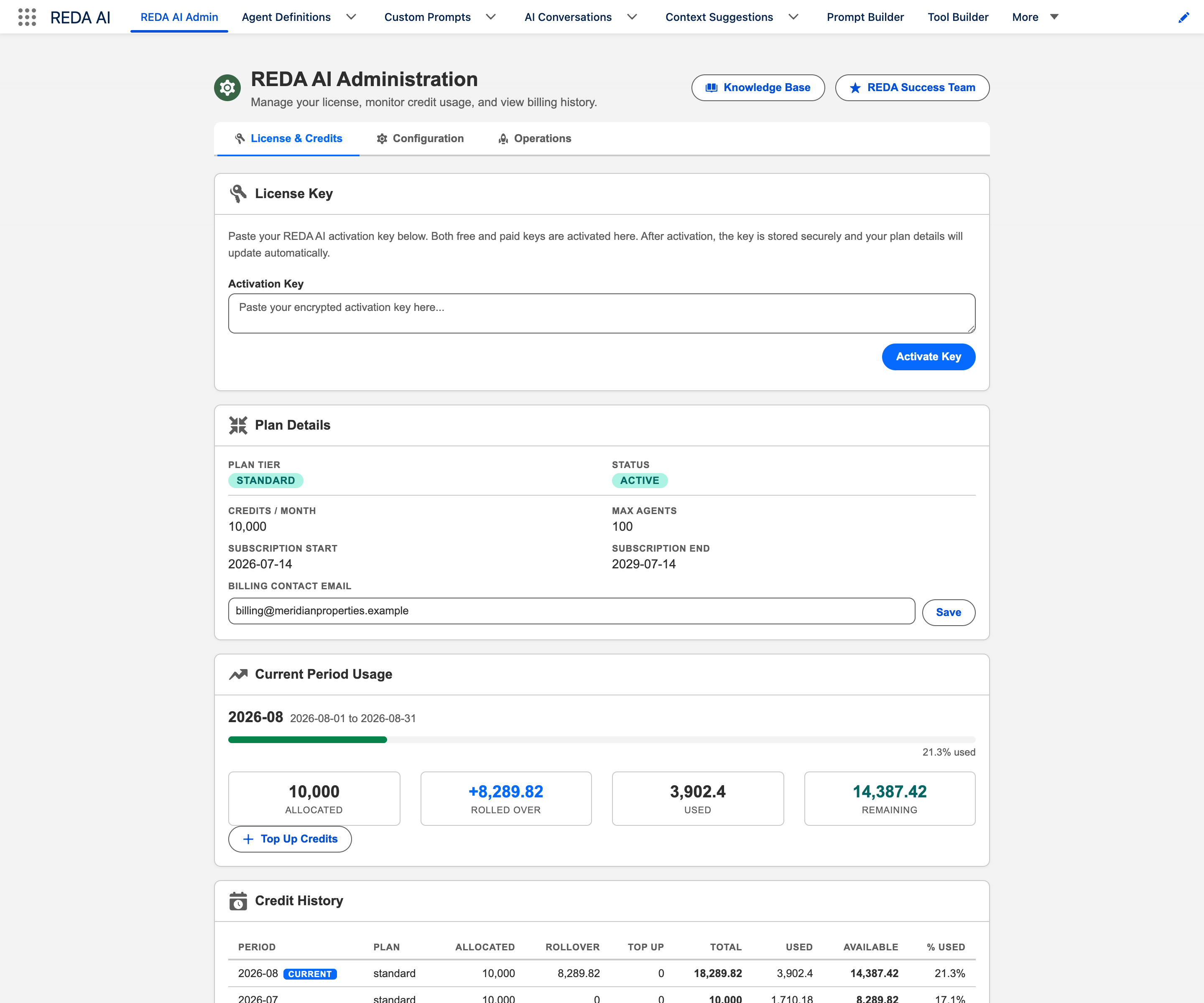
Task: Click the edit pencil icon in navigation bar
Action: (x=1184, y=17)
